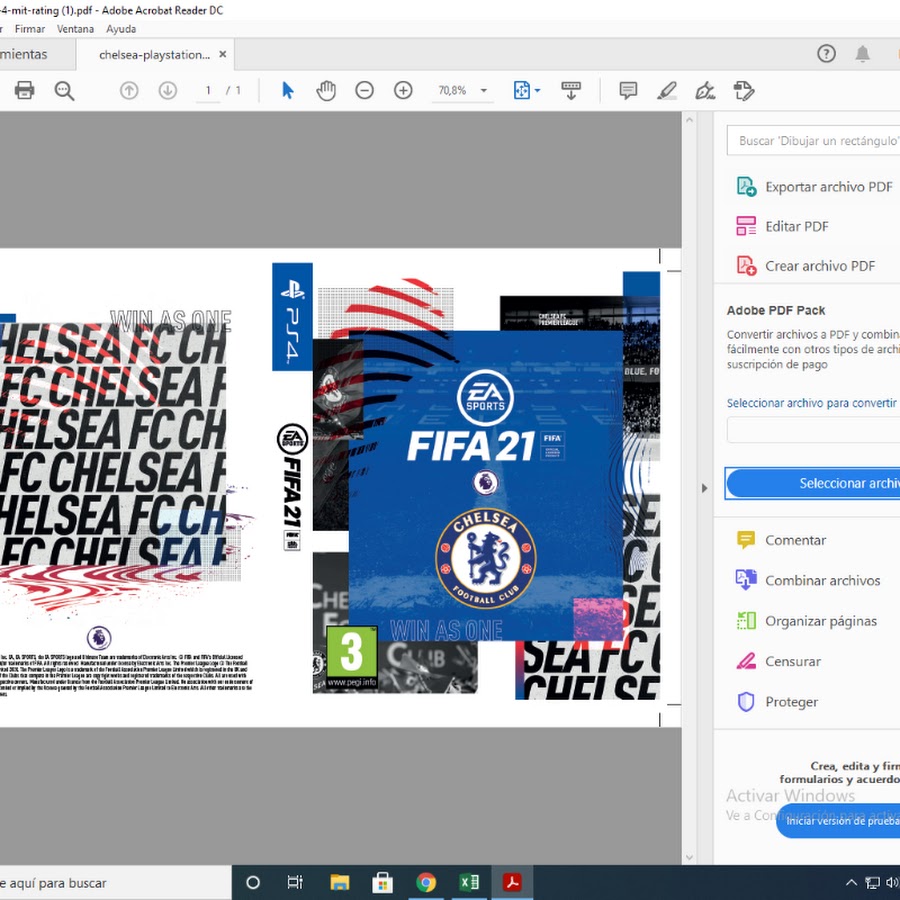This screenshot has width=900, height=900.
Task: Open the Proteger tool
Action: coord(777,701)
